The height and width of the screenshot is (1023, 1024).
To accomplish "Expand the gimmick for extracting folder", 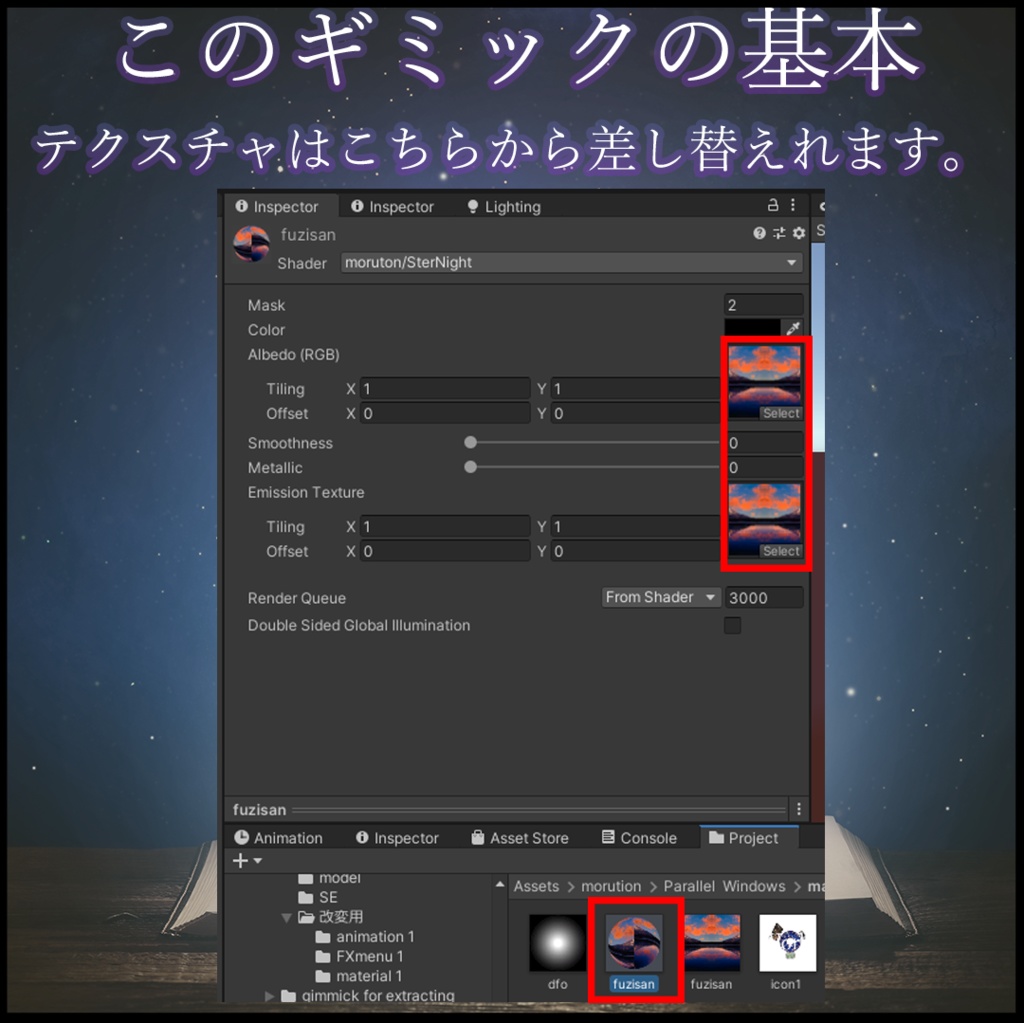I will click(x=269, y=996).
